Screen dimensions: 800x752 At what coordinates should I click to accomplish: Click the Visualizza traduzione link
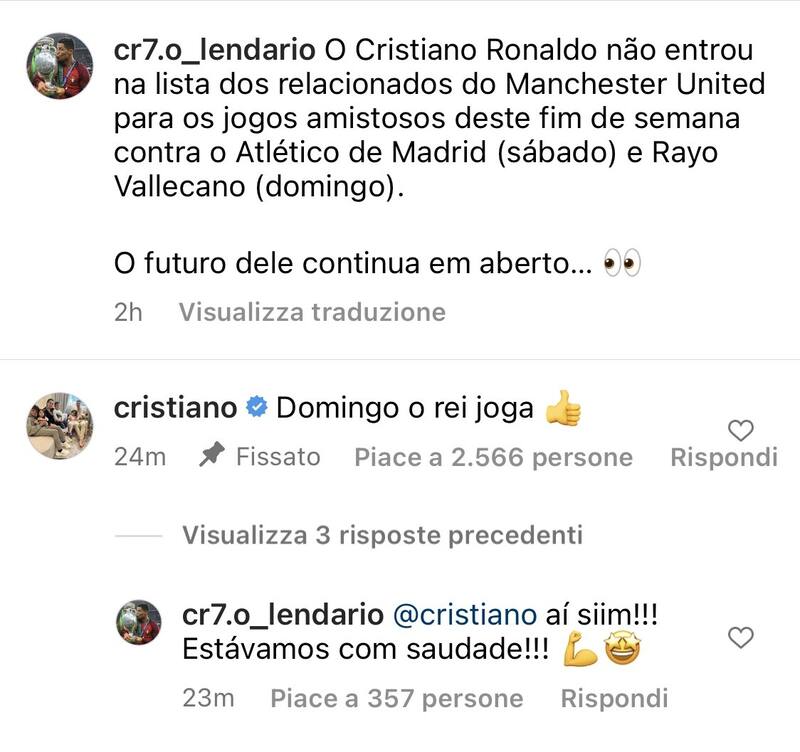click(x=311, y=312)
